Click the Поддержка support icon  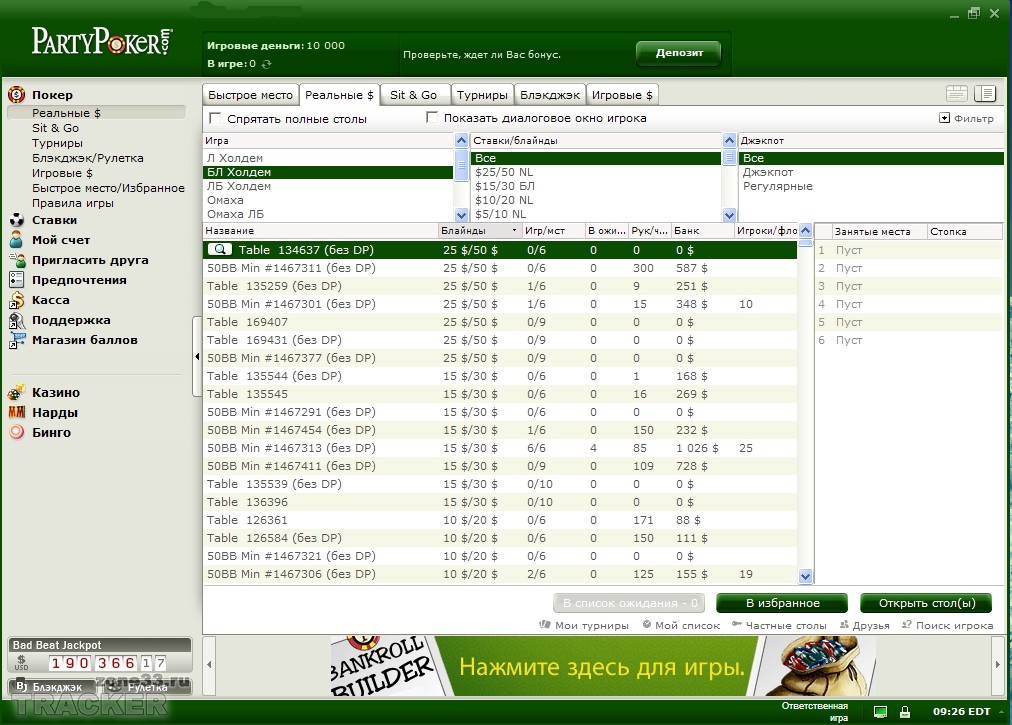[16, 320]
